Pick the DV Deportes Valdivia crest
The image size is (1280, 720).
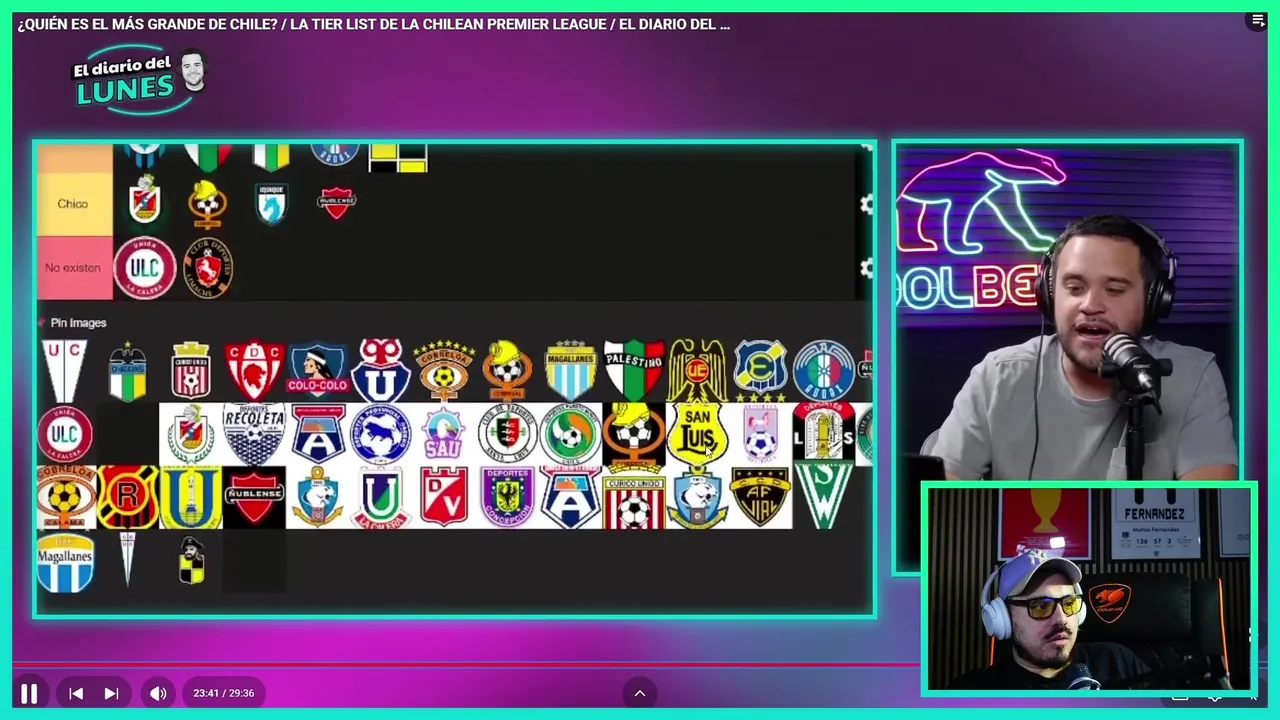pyautogui.click(x=444, y=497)
